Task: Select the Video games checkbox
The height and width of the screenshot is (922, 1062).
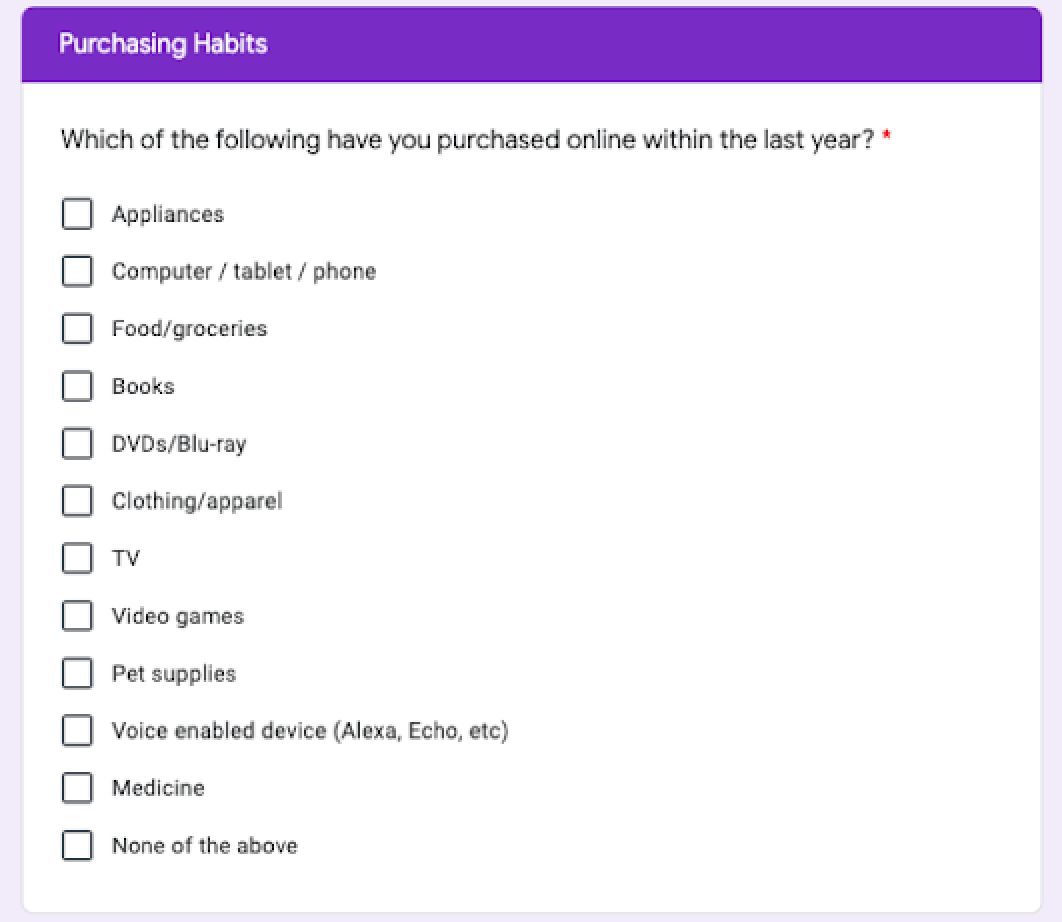Action: (x=77, y=616)
